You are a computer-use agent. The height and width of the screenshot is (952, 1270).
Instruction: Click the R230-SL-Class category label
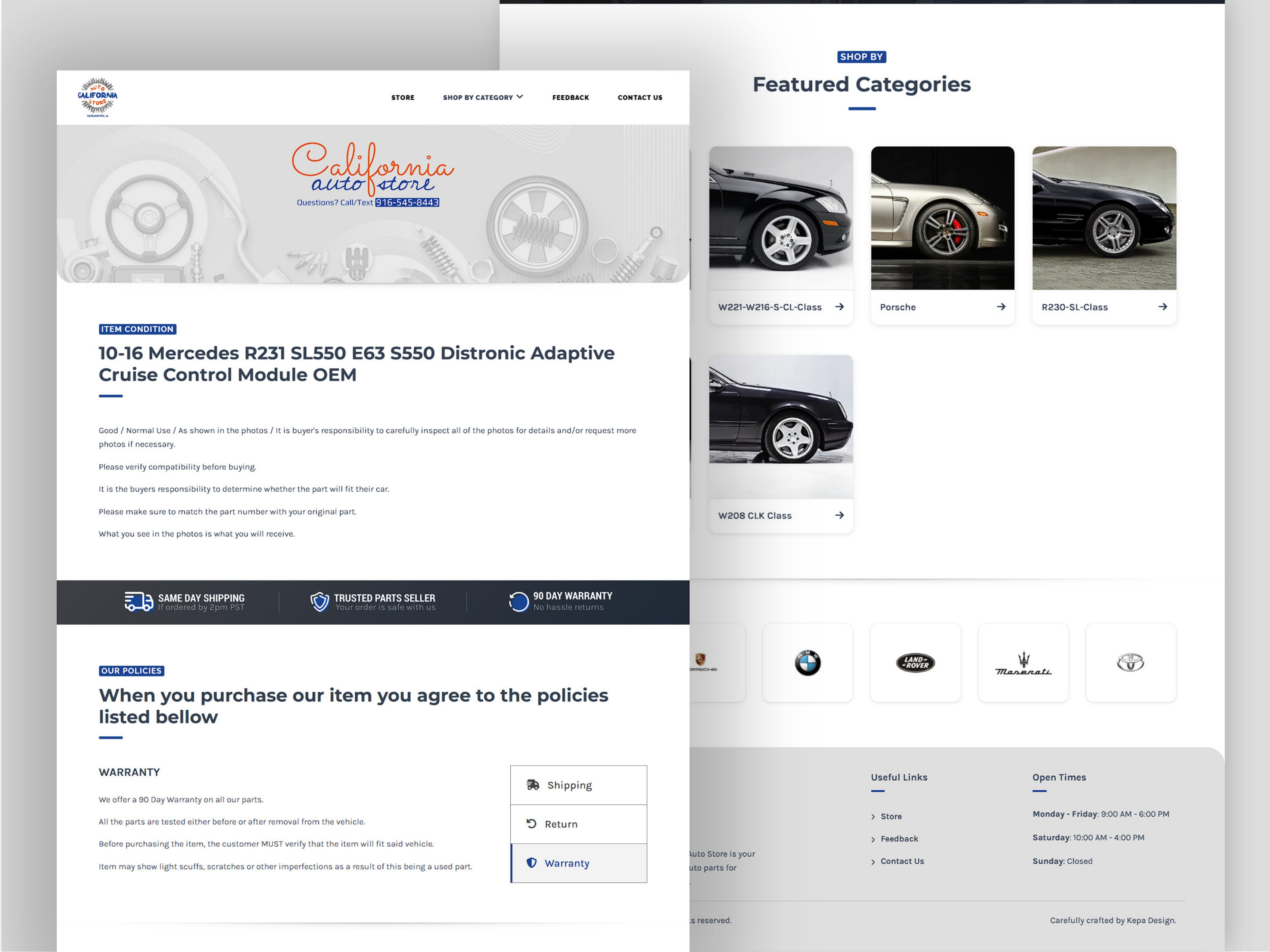pos(1074,307)
